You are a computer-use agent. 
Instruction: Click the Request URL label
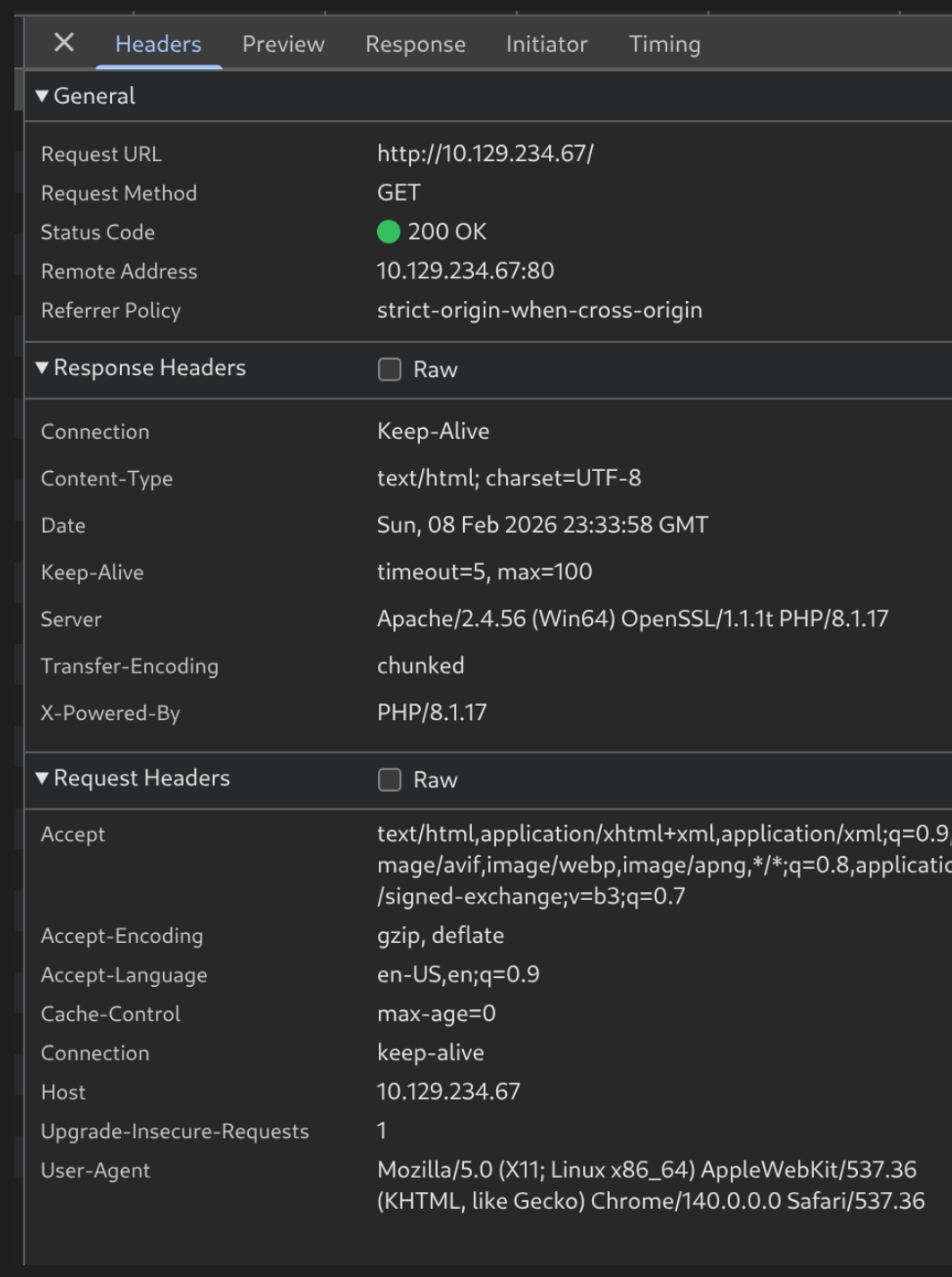tap(101, 154)
